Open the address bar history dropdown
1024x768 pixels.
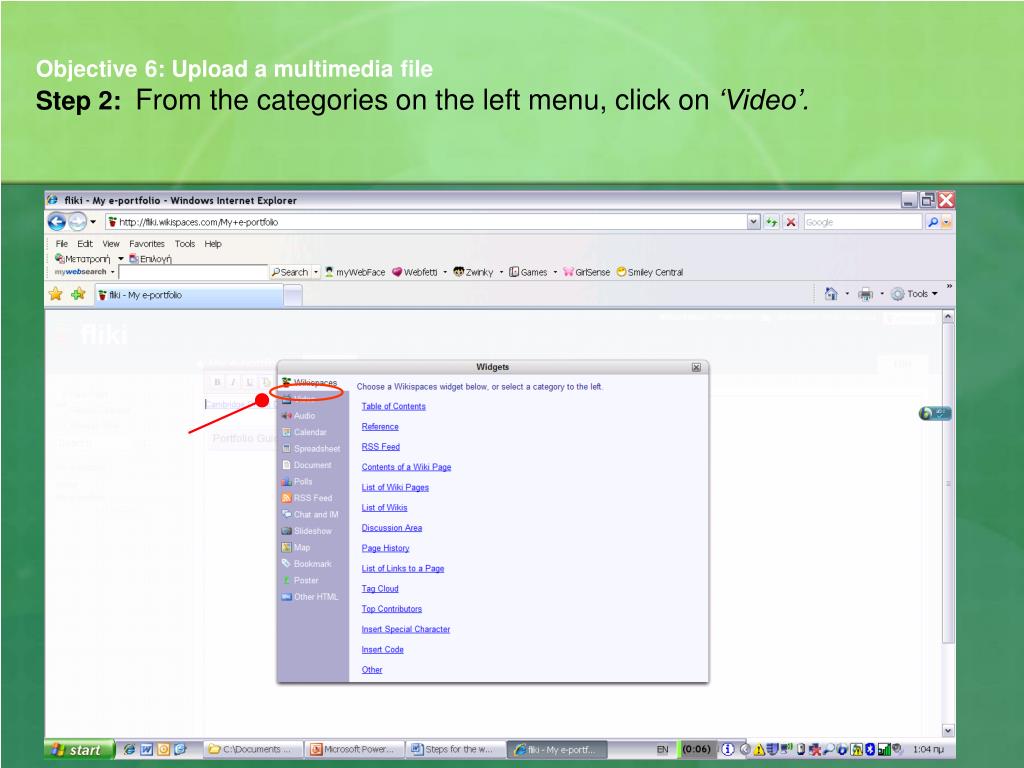coord(754,222)
